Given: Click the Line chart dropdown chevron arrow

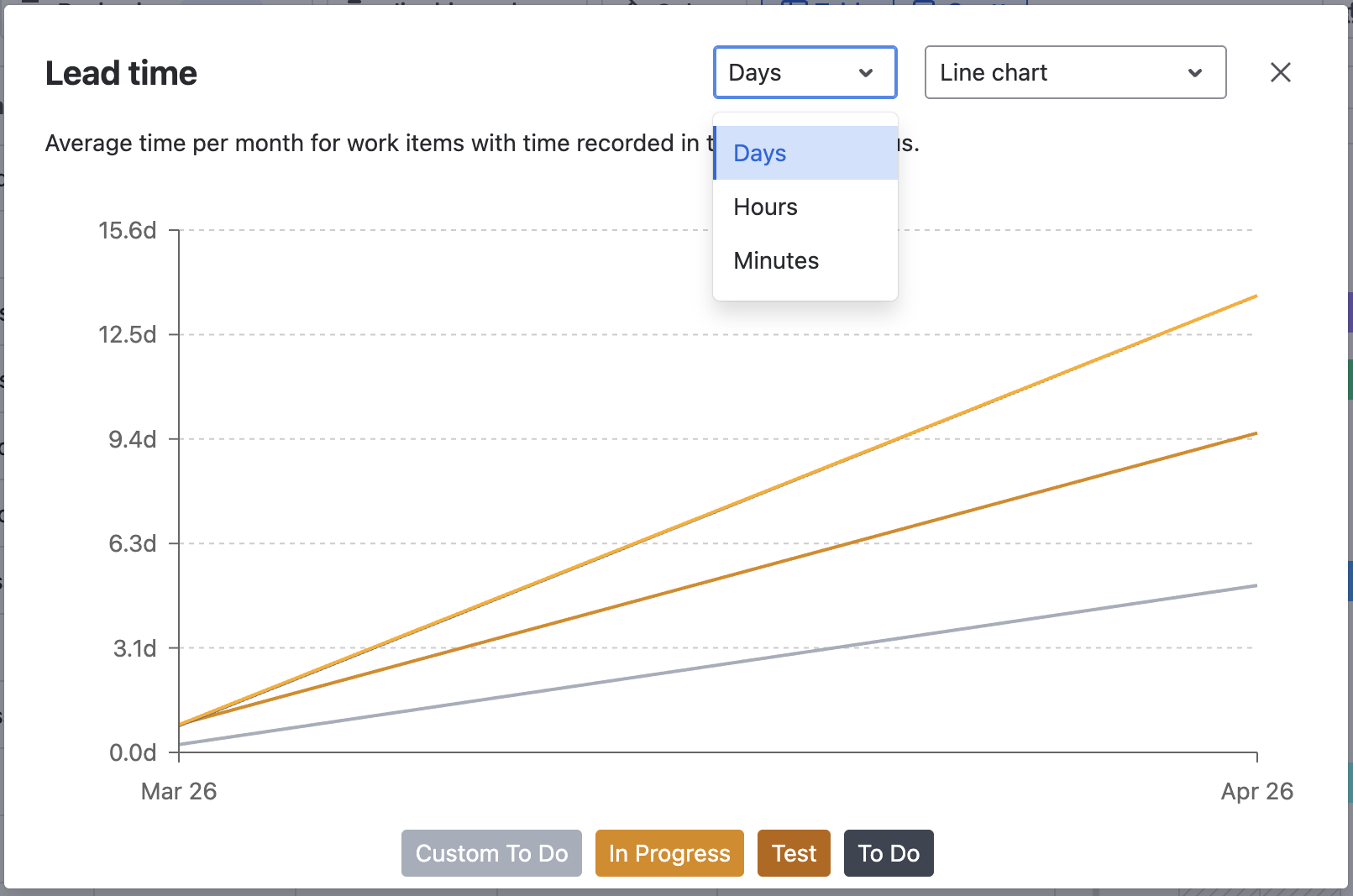Looking at the screenshot, I should [x=1194, y=73].
